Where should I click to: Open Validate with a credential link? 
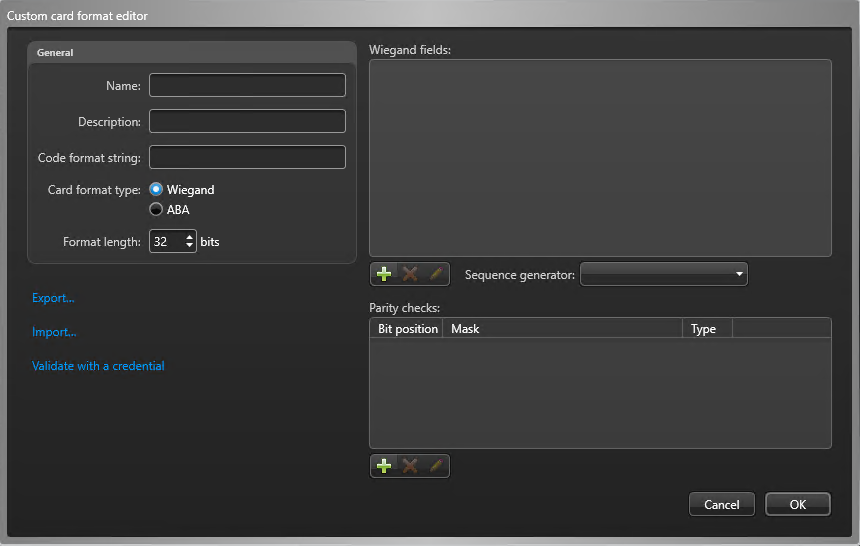coord(98,366)
